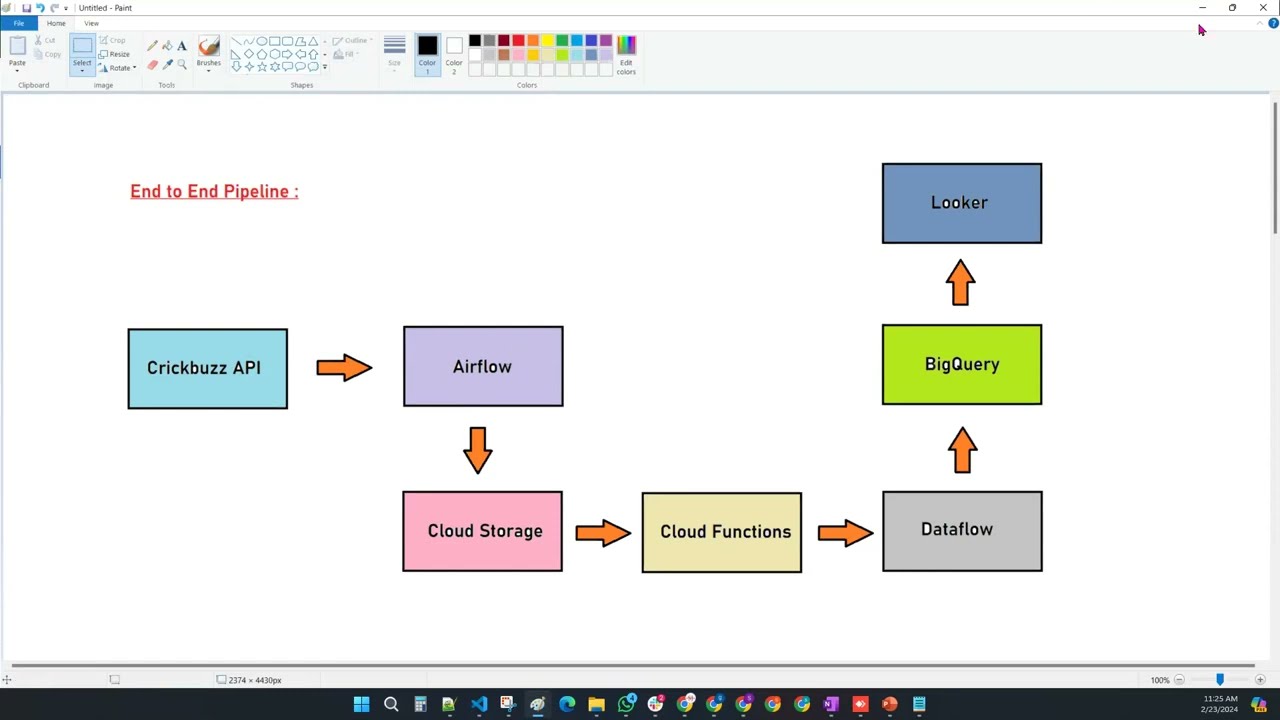Pick the Five-point star shape

[x=262, y=67]
